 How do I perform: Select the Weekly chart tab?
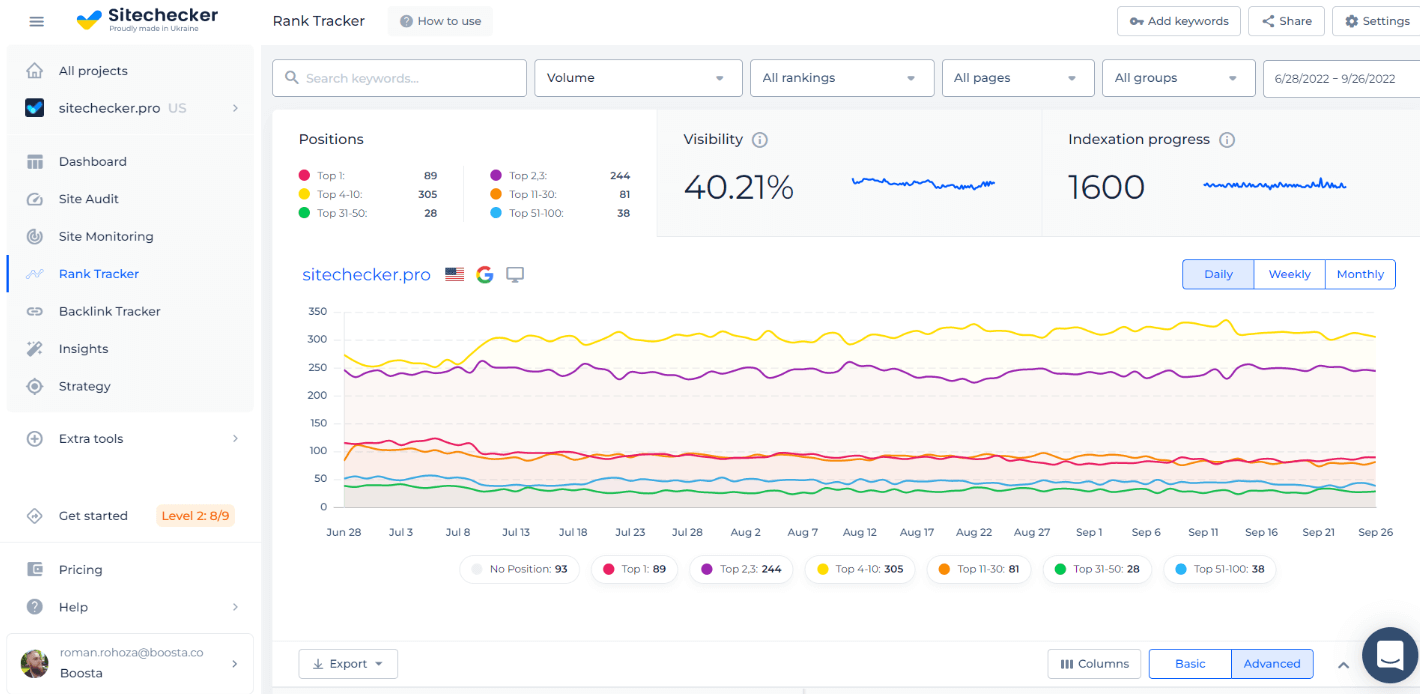[1289, 274]
